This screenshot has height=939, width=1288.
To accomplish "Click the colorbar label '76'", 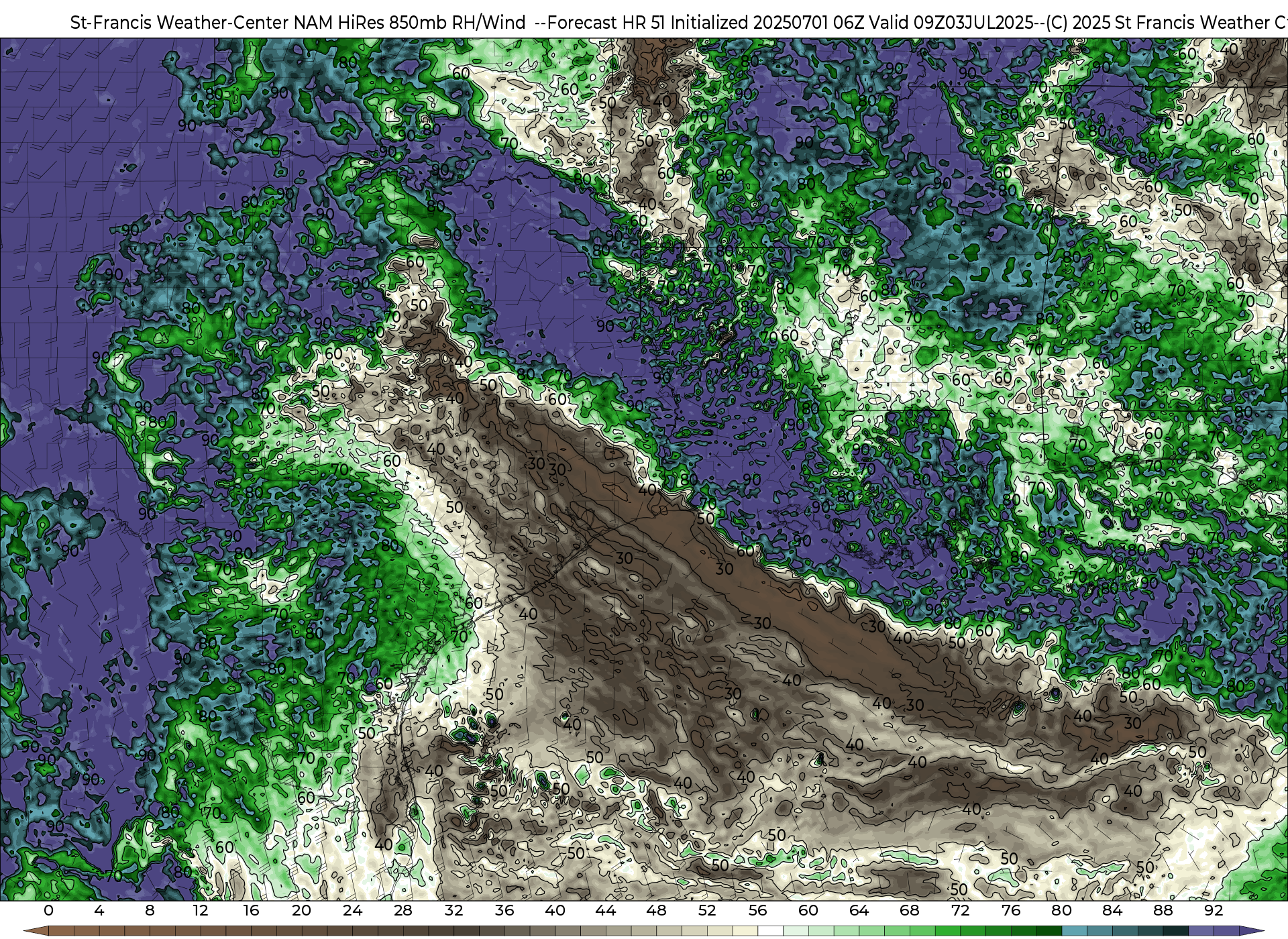I will pyautogui.click(x=1011, y=910).
